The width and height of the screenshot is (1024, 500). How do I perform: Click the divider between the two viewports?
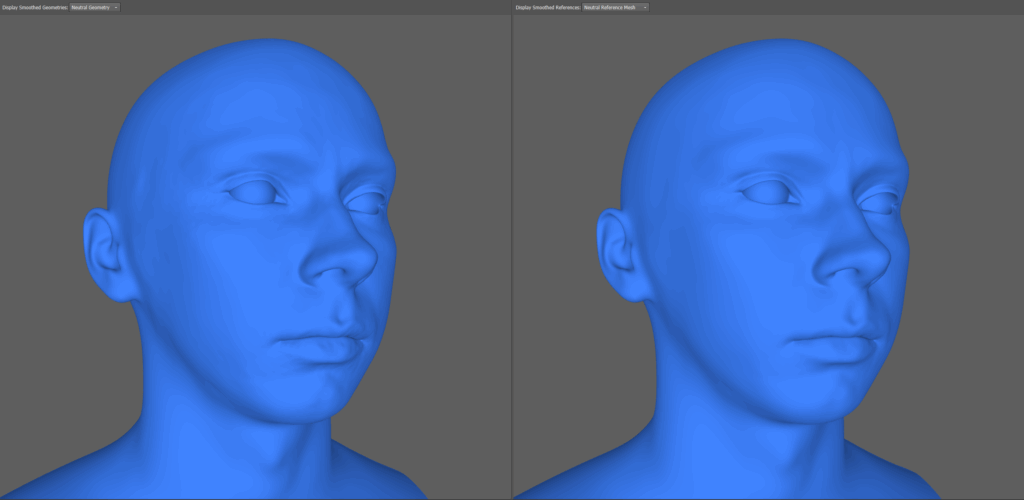(x=511, y=250)
